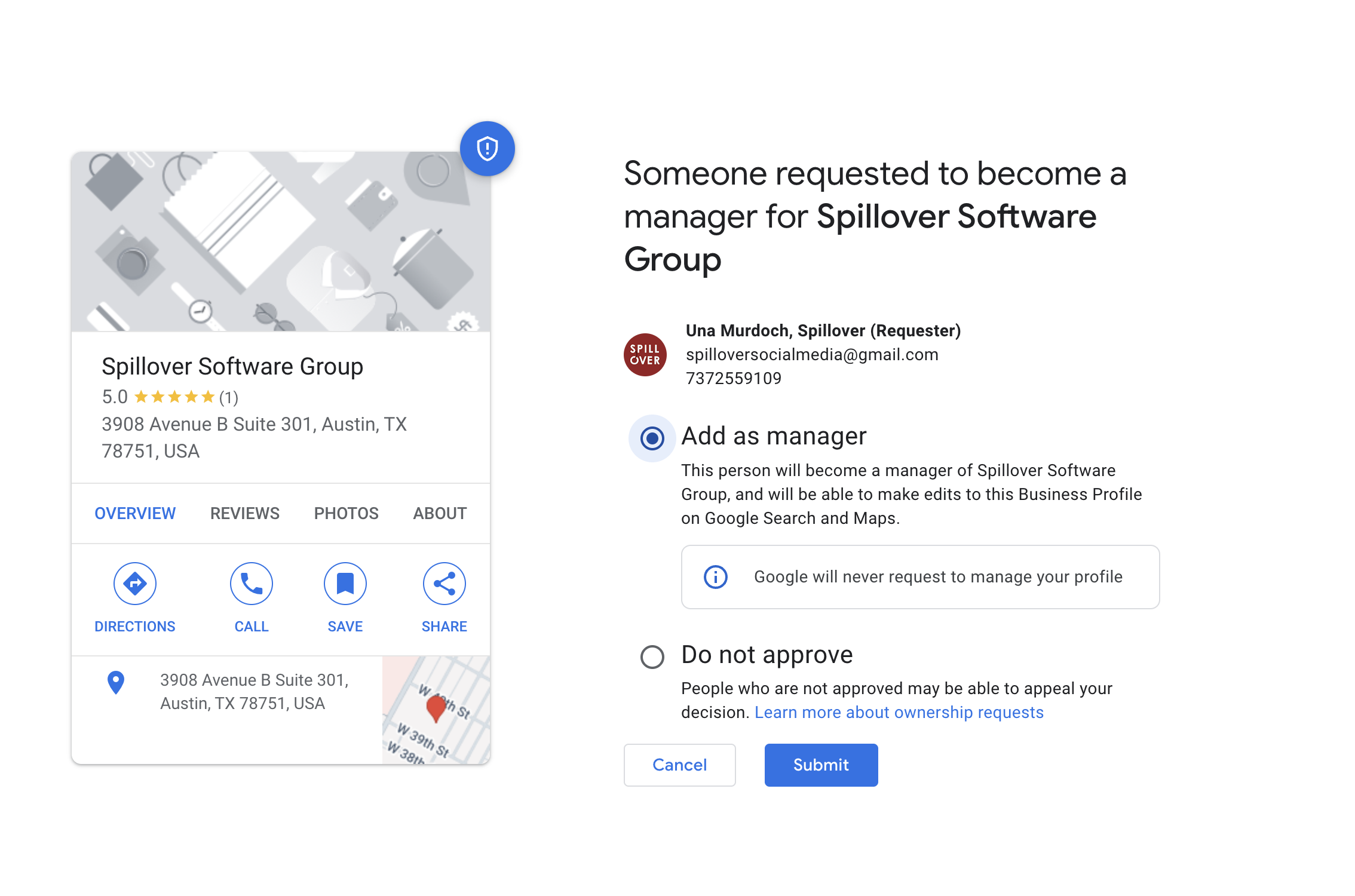Click the Google will never request notice
This screenshot has width=1355, height=896.
point(921,577)
